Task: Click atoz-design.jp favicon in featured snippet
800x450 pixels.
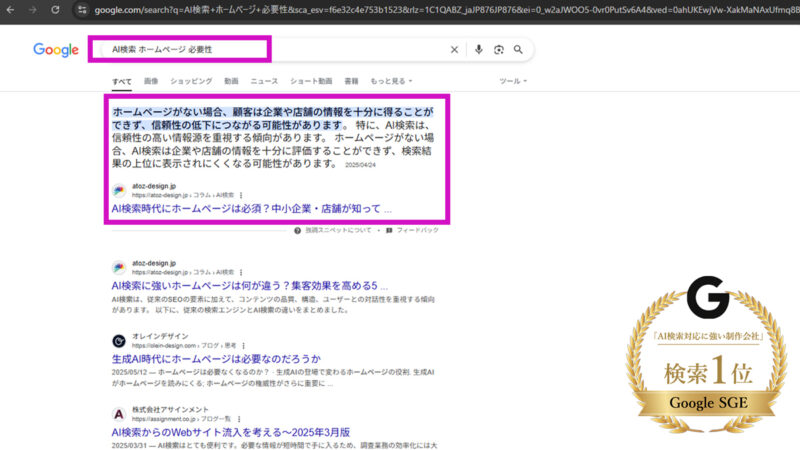Action: [119, 190]
